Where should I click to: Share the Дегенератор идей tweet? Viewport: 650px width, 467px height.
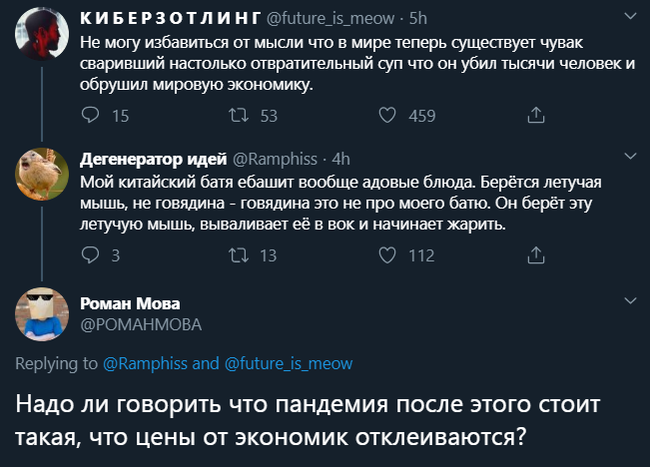[535, 255]
